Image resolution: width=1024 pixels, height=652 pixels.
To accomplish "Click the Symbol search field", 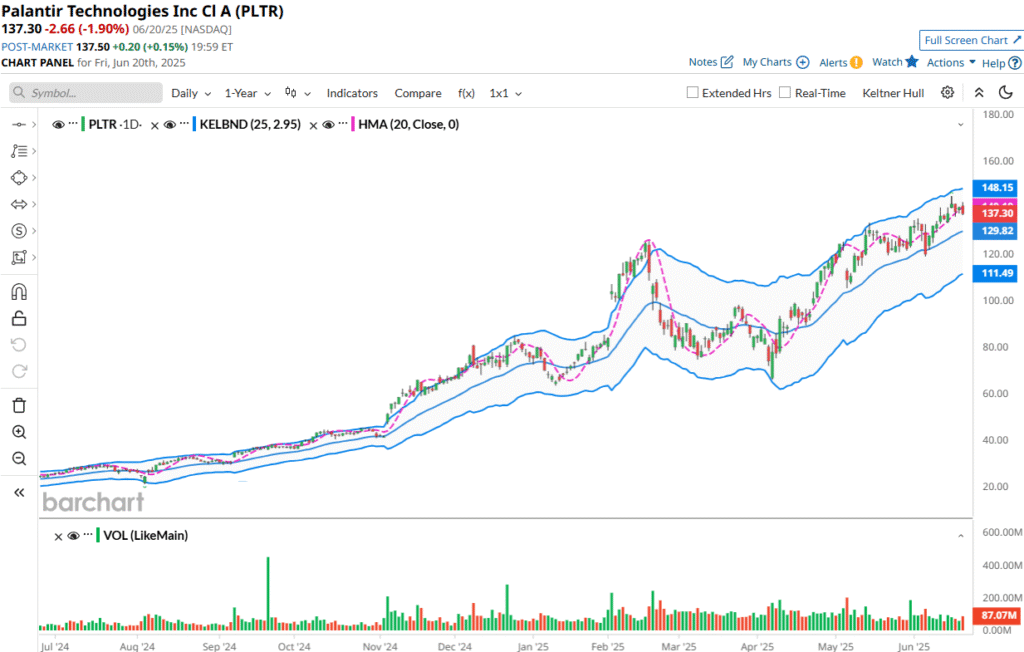I will coord(86,93).
